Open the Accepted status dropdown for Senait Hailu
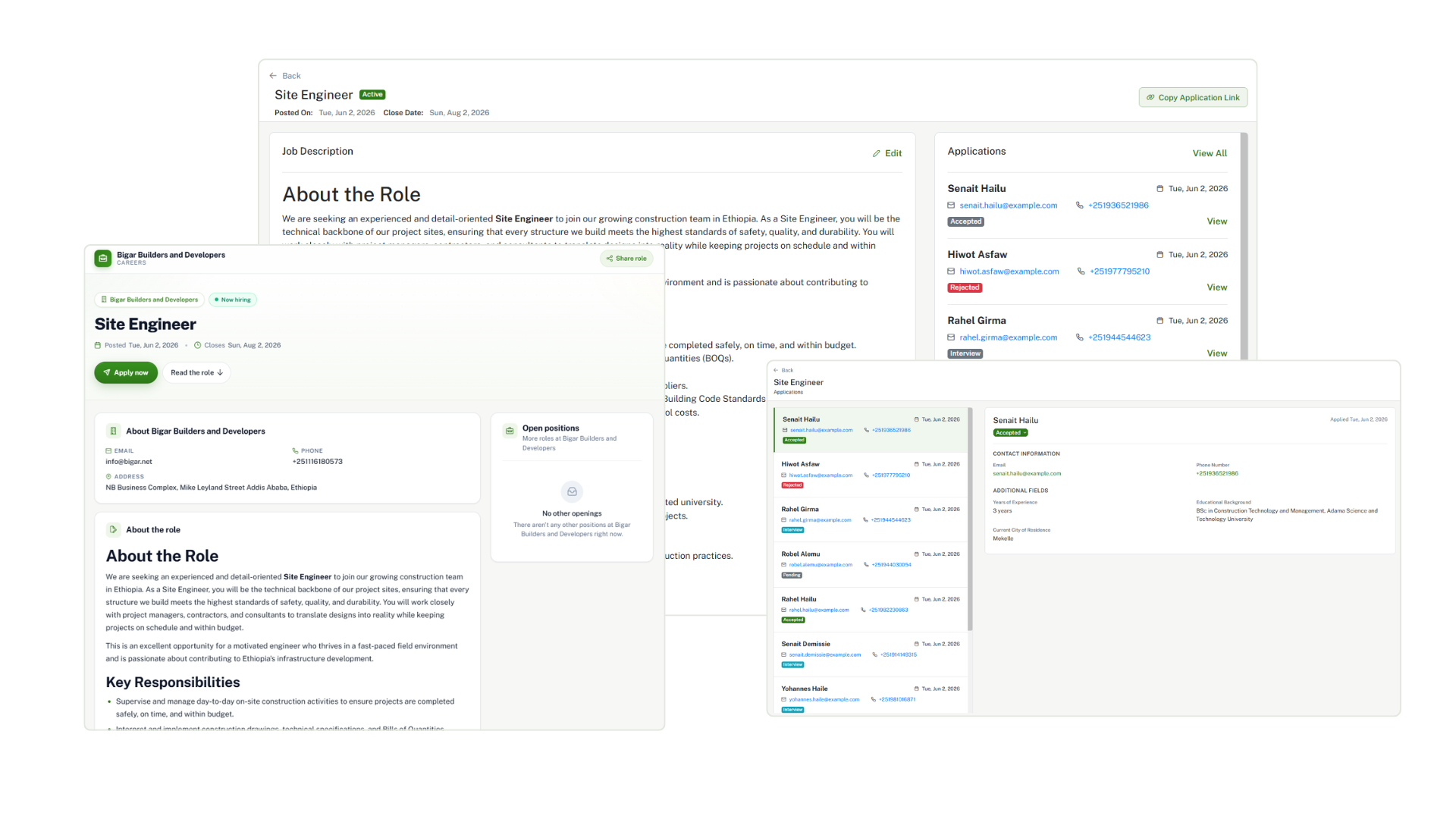This screenshot has height=819, width=1456. [1011, 433]
